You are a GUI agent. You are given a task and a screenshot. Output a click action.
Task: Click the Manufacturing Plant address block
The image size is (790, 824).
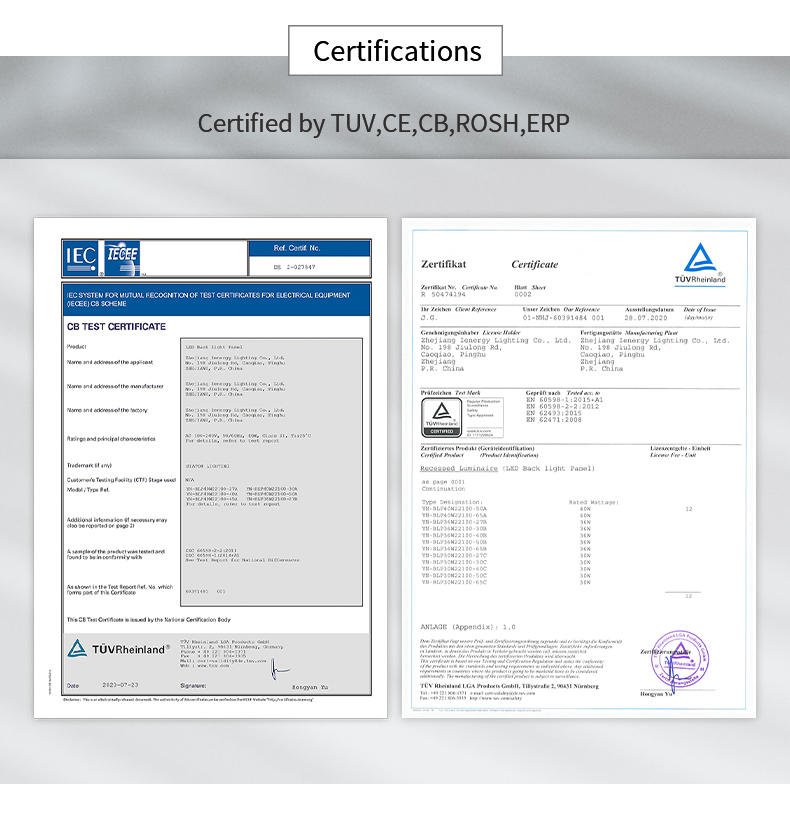click(x=655, y=355)
